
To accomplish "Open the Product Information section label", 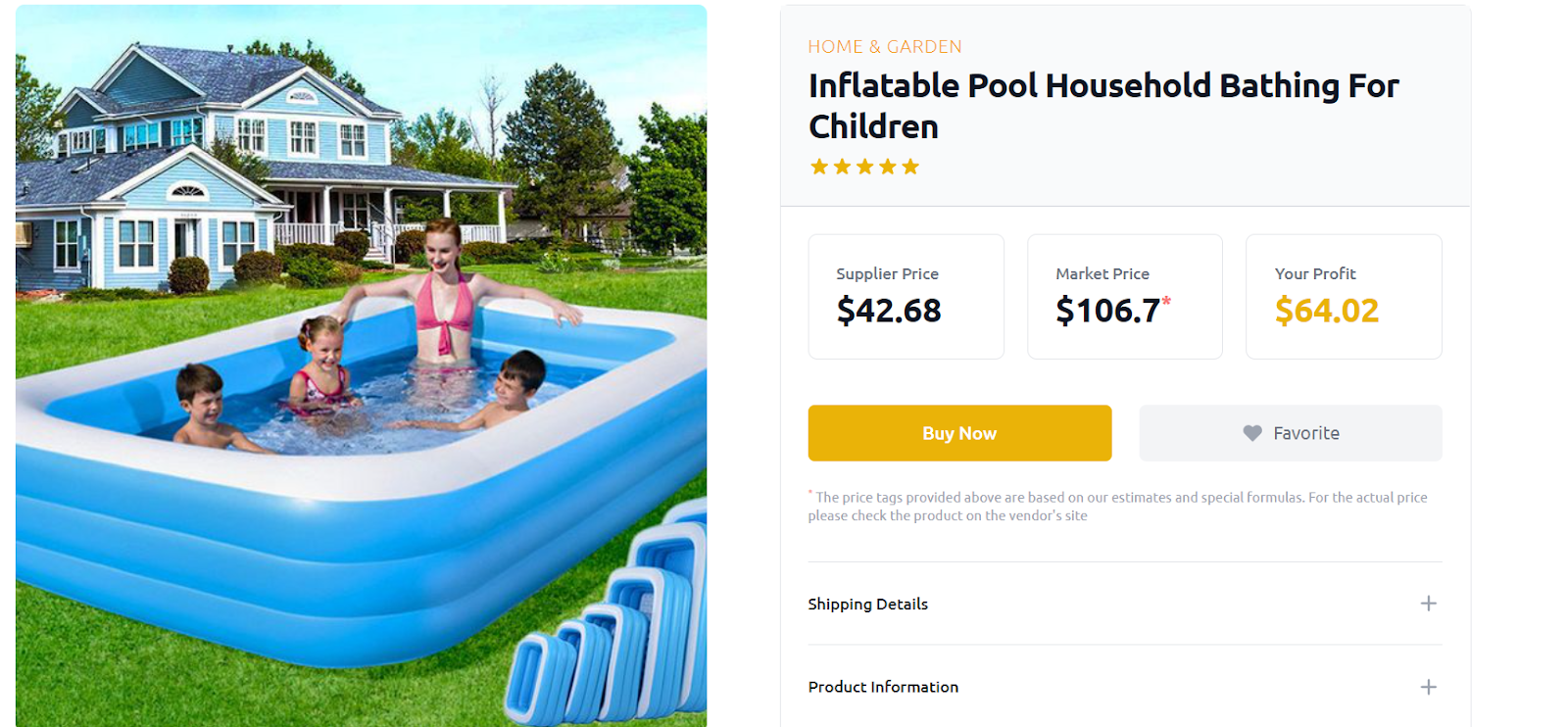I will 883,687.
